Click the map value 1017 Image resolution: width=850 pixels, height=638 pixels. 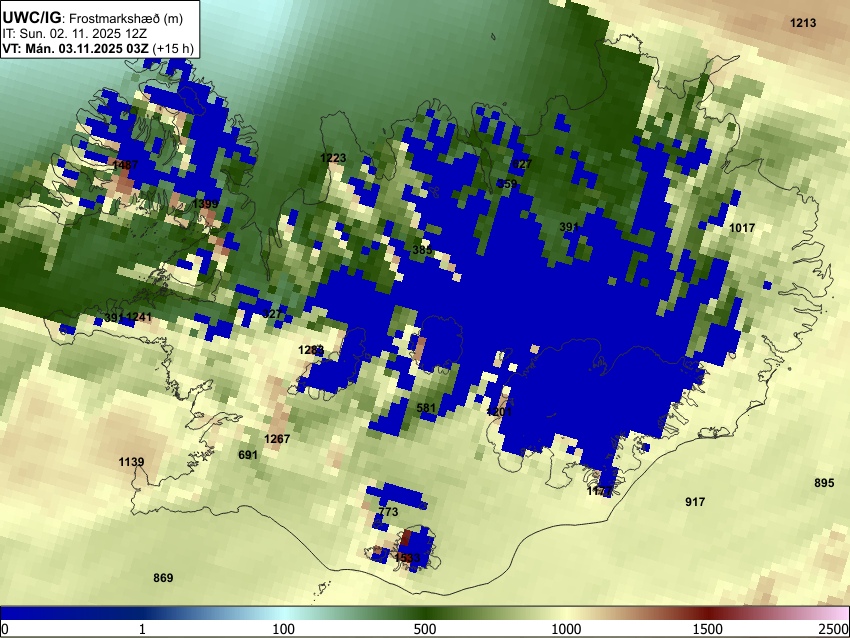(x=742, y=228)
